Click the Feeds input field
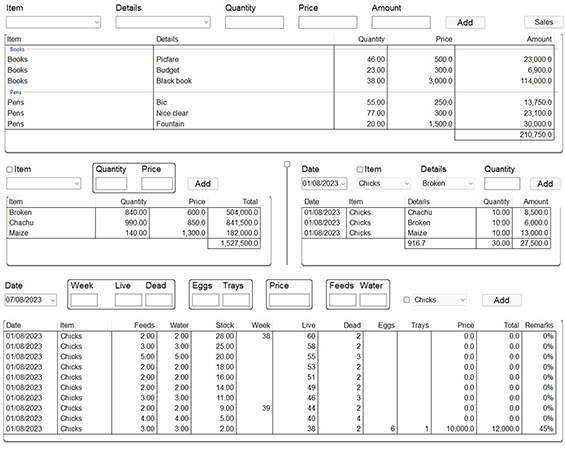565x452 pixels. tap(343, 300)
